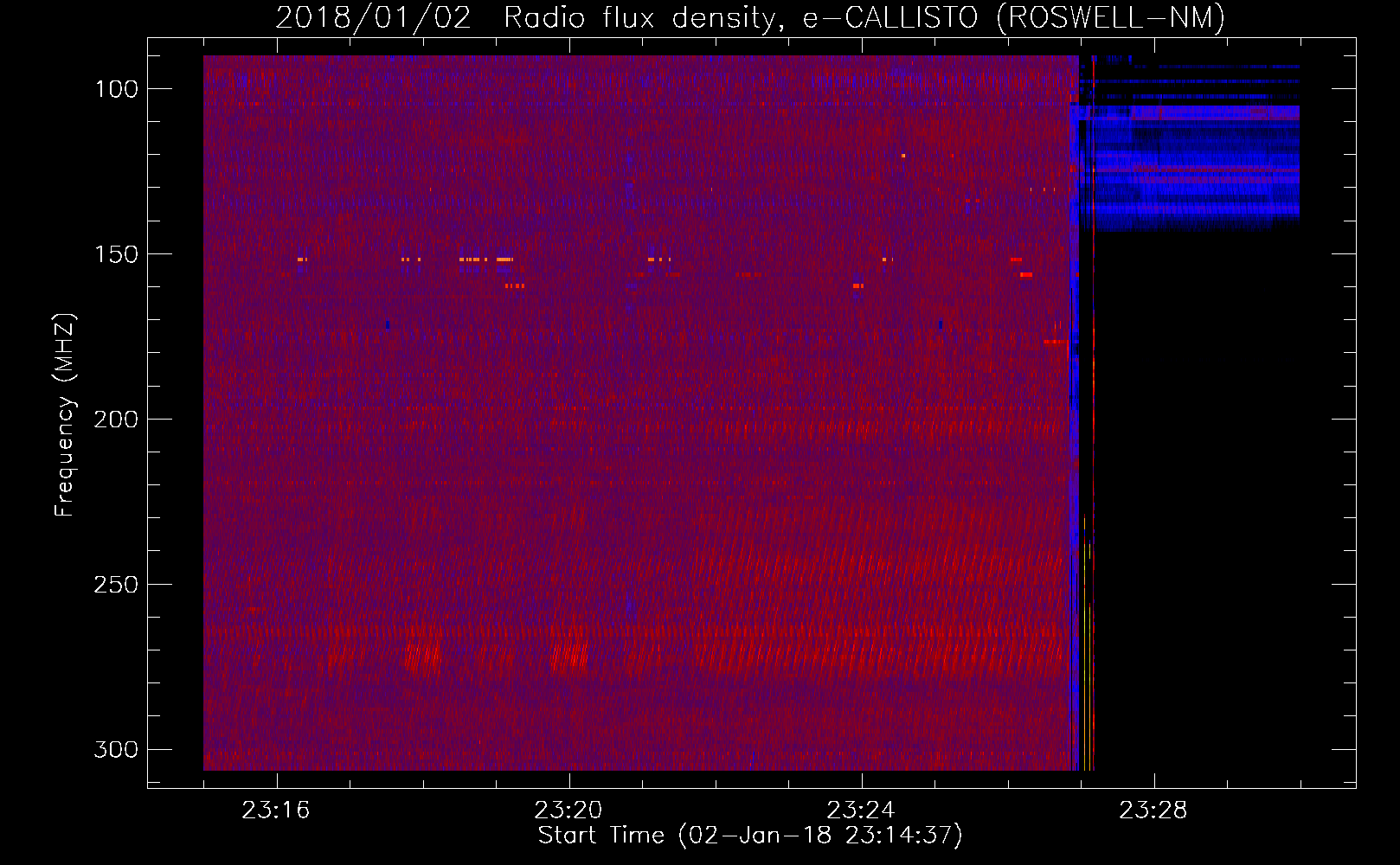Click the 23:20 time tick label

click(x=568, y=811)
